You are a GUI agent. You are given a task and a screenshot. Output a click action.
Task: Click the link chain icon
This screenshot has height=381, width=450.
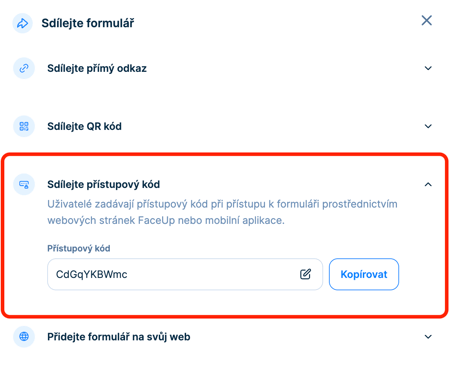tap(24, 68)
